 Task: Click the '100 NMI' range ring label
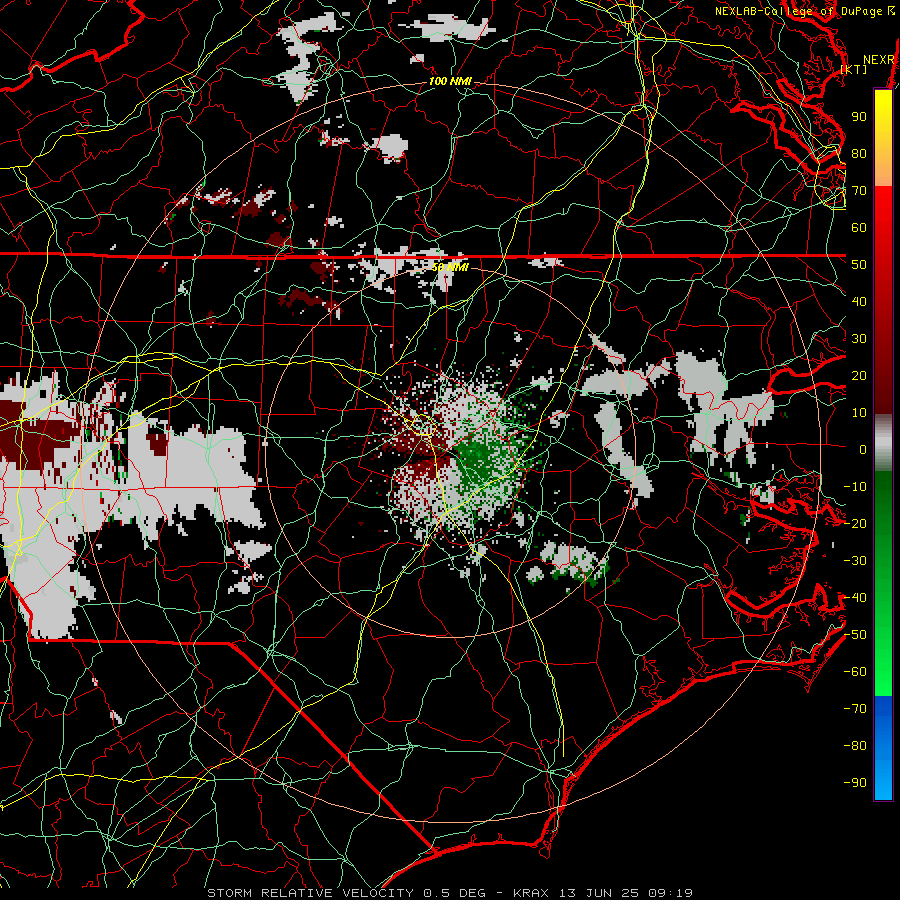450,82
